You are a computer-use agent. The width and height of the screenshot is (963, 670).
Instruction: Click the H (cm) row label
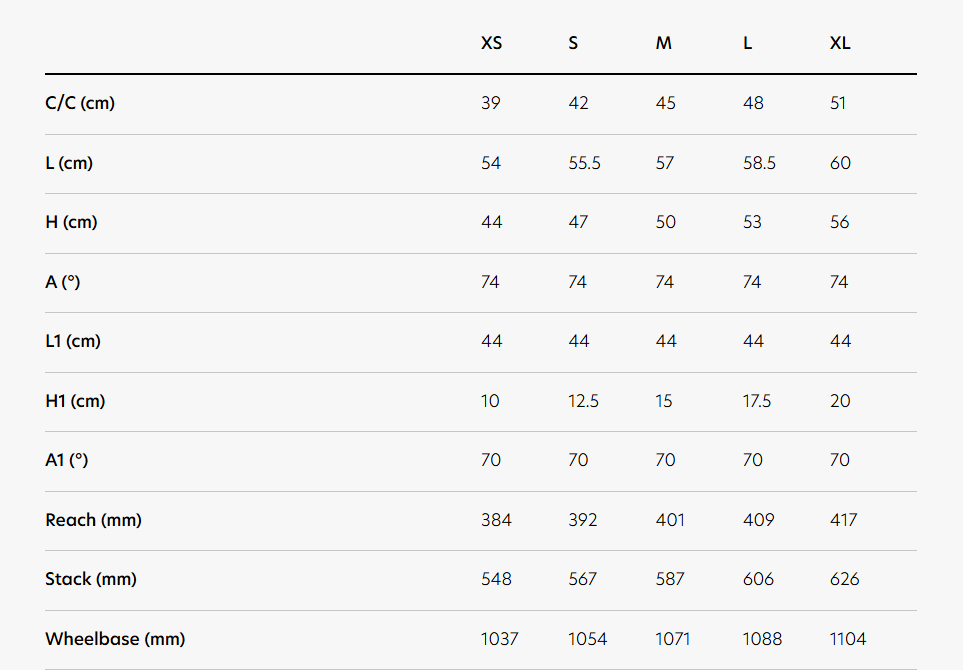pyautogui.click(x=71, y=222)
